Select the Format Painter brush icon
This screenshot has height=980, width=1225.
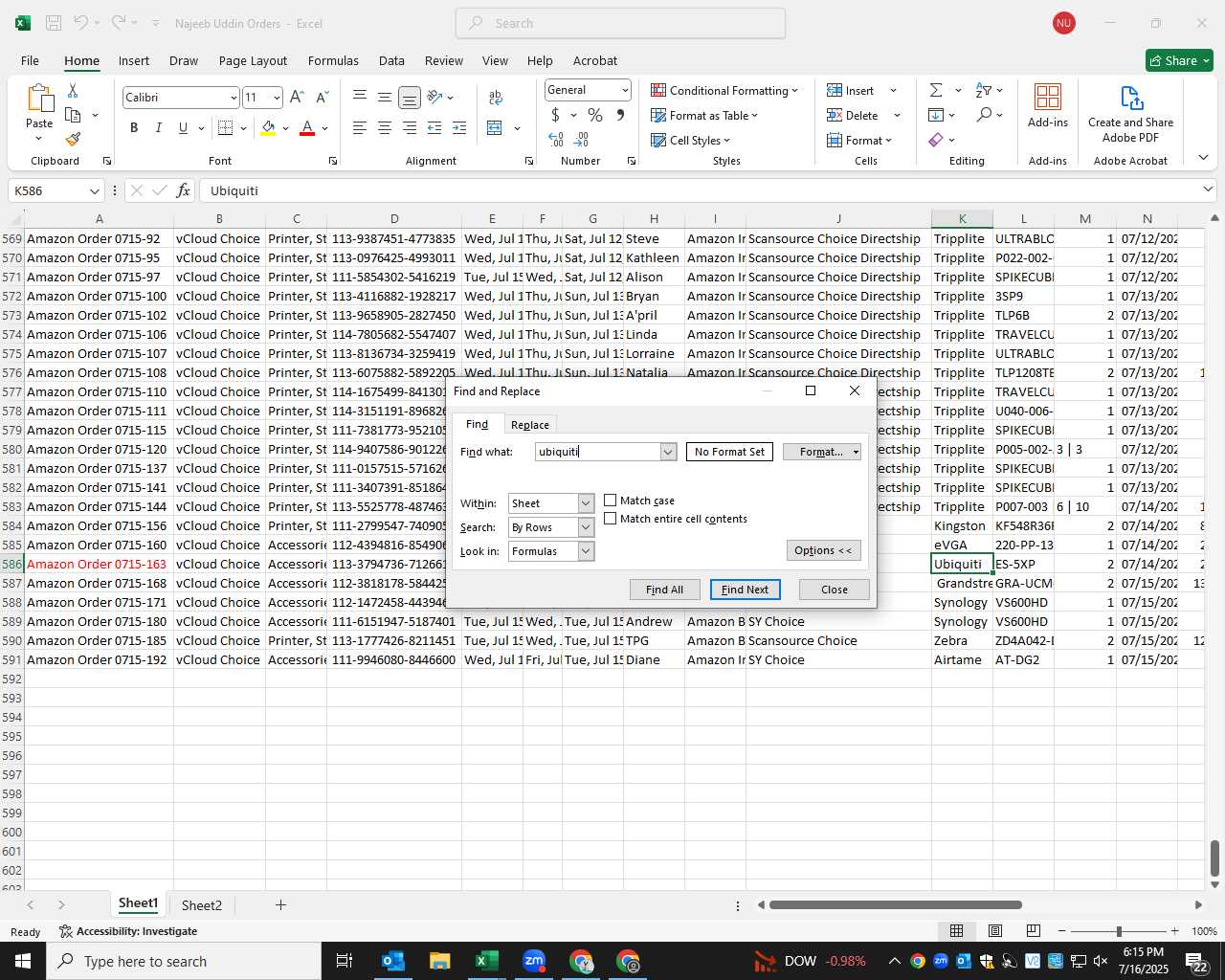(x=73, y=140)
